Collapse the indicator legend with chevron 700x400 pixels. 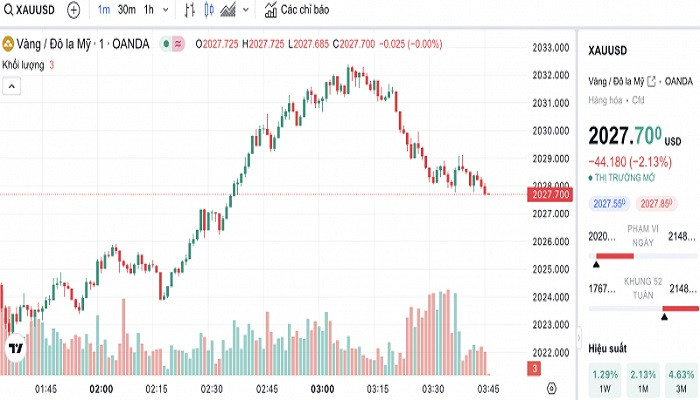[x=12, y=87]
